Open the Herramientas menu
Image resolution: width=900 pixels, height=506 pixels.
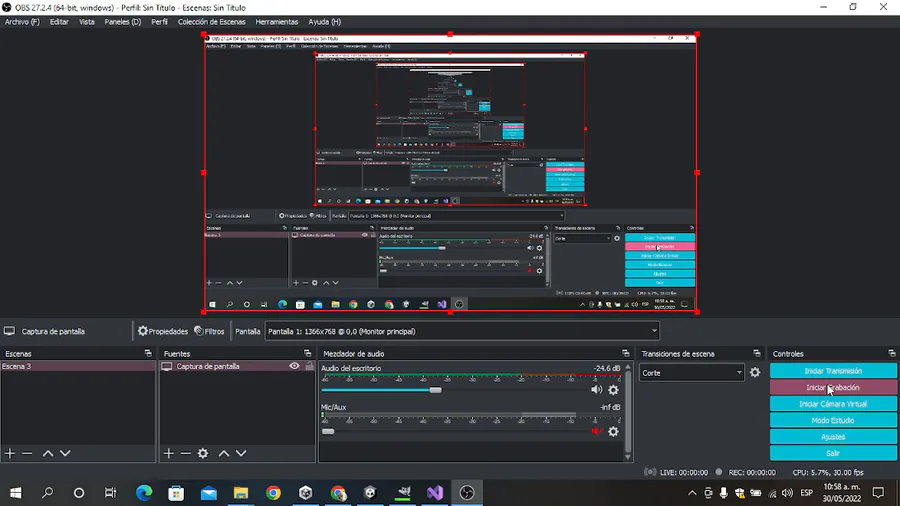point(277,22)
